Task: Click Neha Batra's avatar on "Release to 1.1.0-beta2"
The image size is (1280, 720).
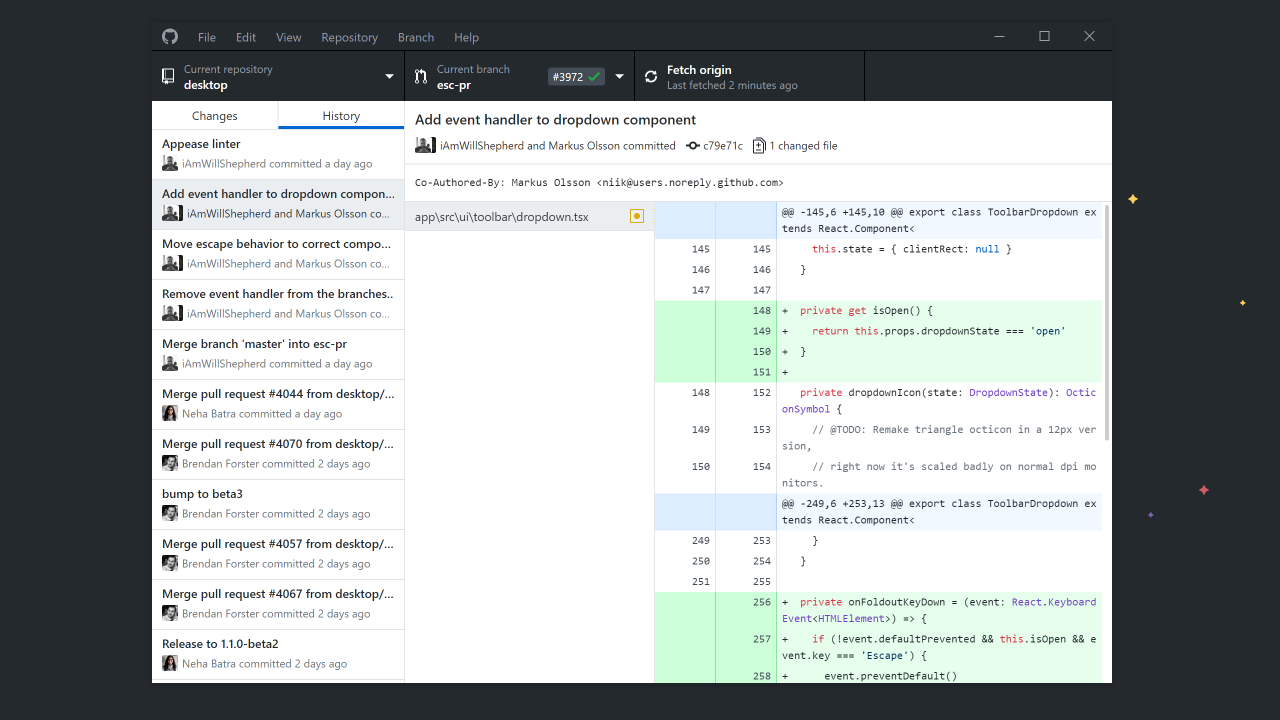Action: pyautogui.click(x=170, y=662)
